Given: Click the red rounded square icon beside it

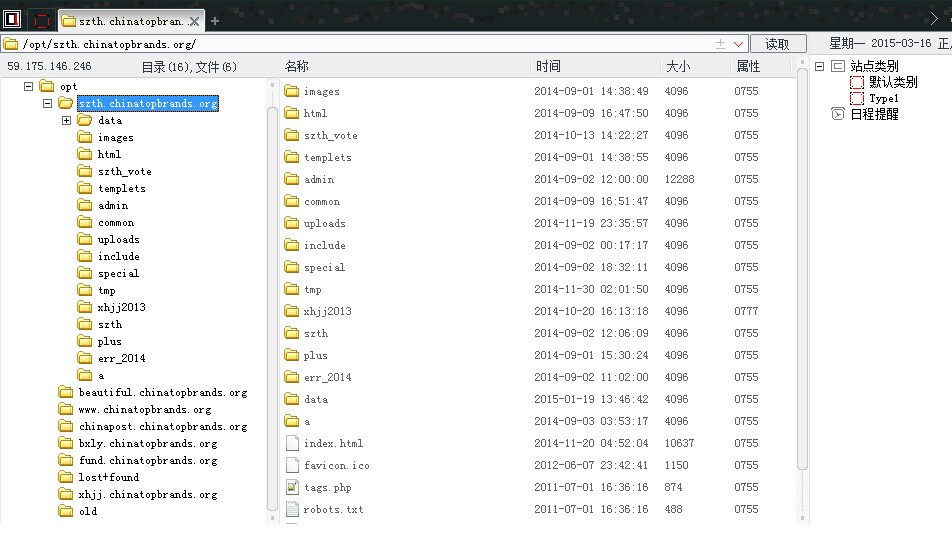Looking at the screenshot, I should click(42, 21).
